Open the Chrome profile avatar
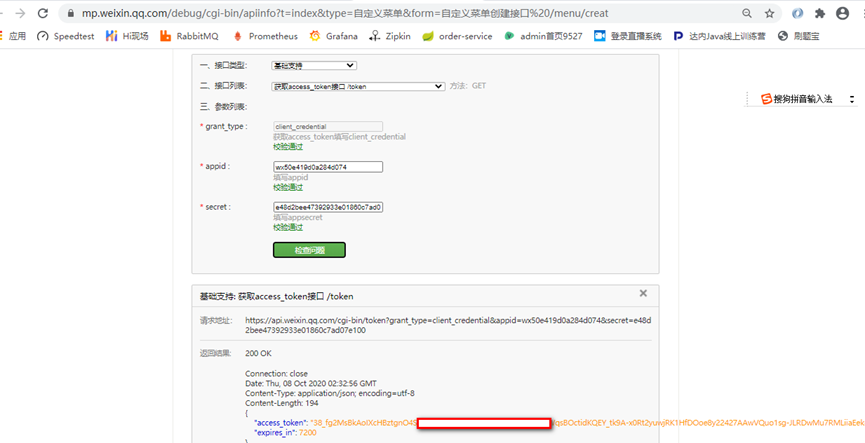 click(x=842, y=13)
